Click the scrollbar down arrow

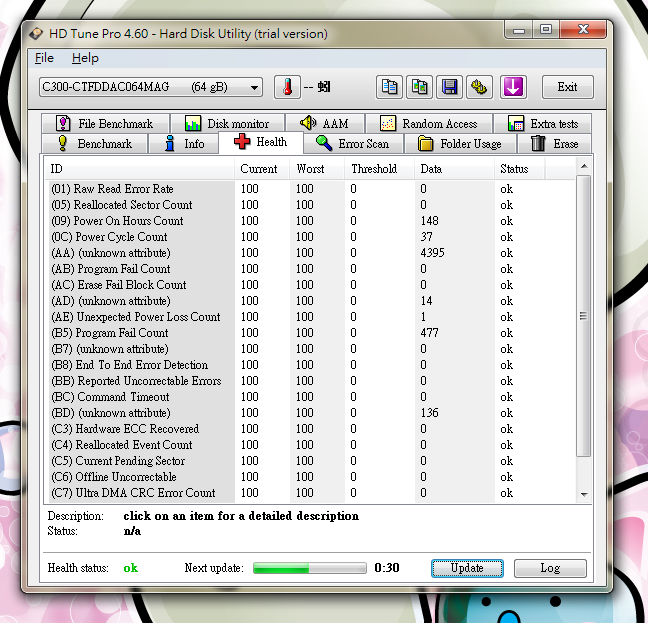(584, 495)
